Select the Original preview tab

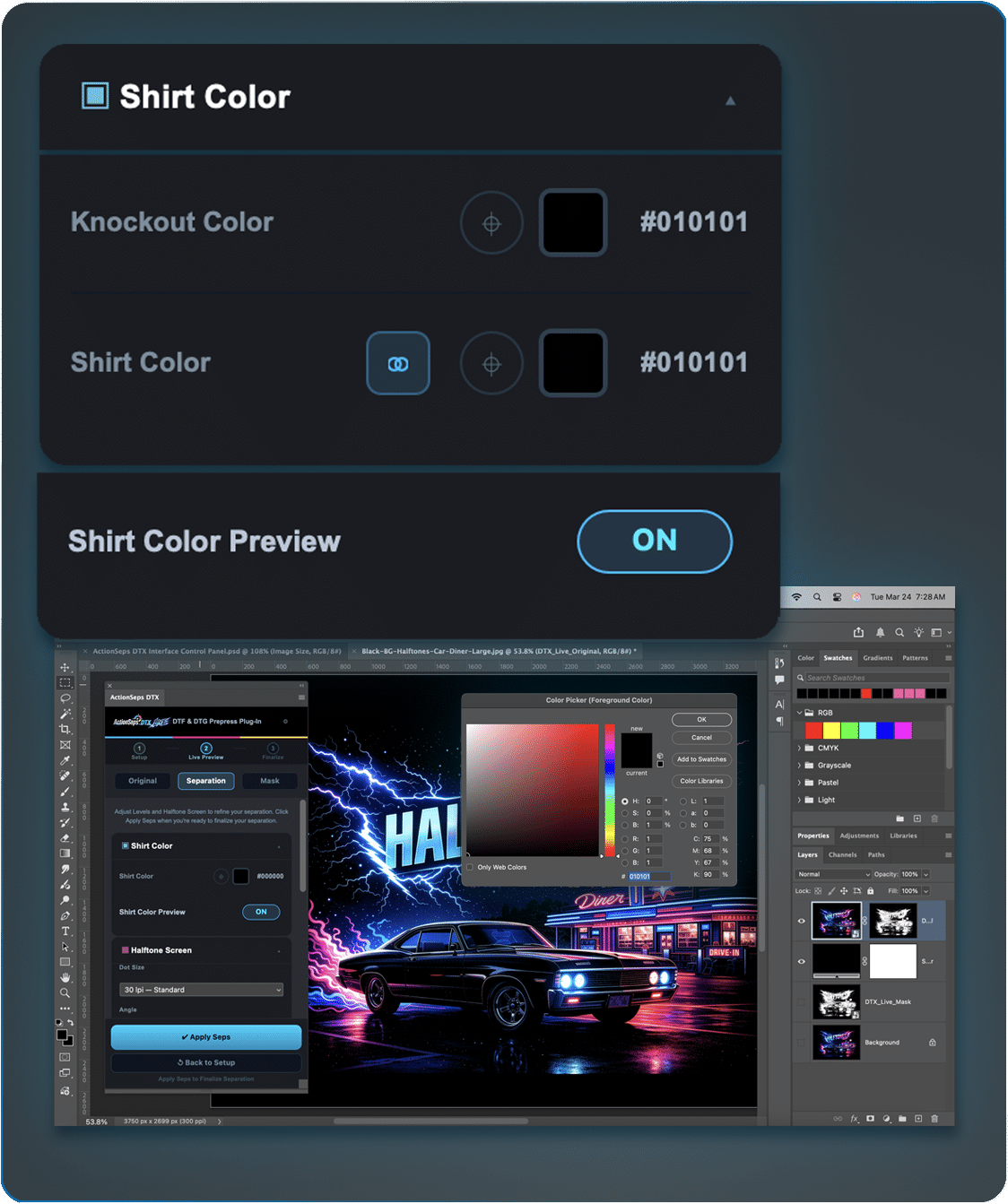click(143, 781)
